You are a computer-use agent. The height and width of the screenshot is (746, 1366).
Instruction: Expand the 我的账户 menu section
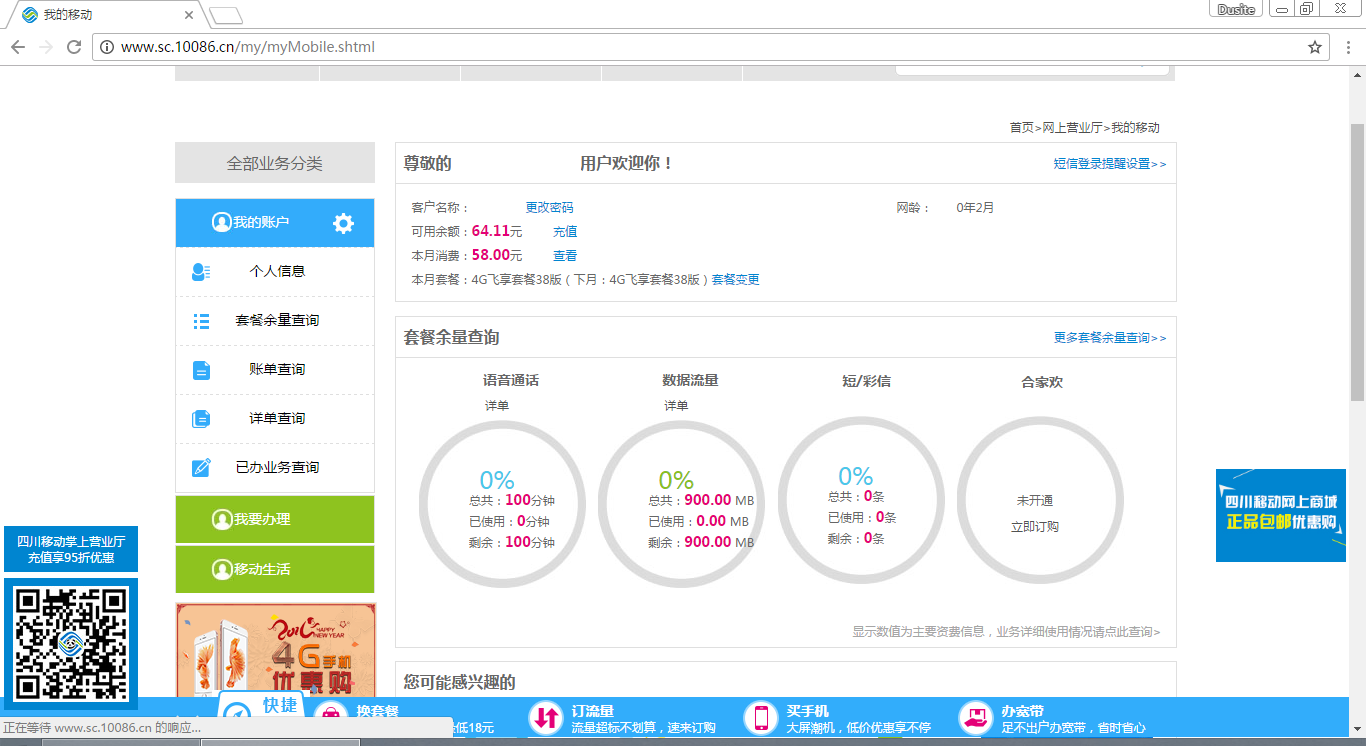(x=275, y=222)
